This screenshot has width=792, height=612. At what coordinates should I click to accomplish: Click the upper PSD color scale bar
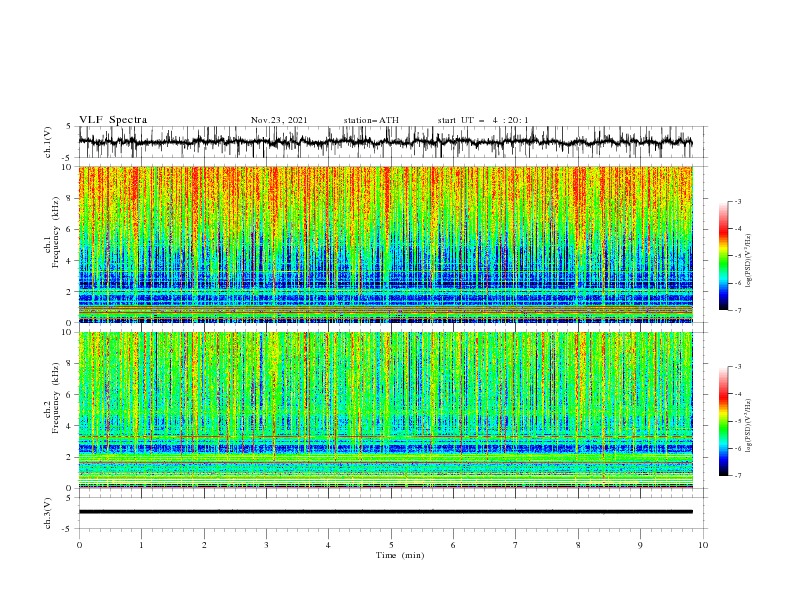tap(723, 256)
